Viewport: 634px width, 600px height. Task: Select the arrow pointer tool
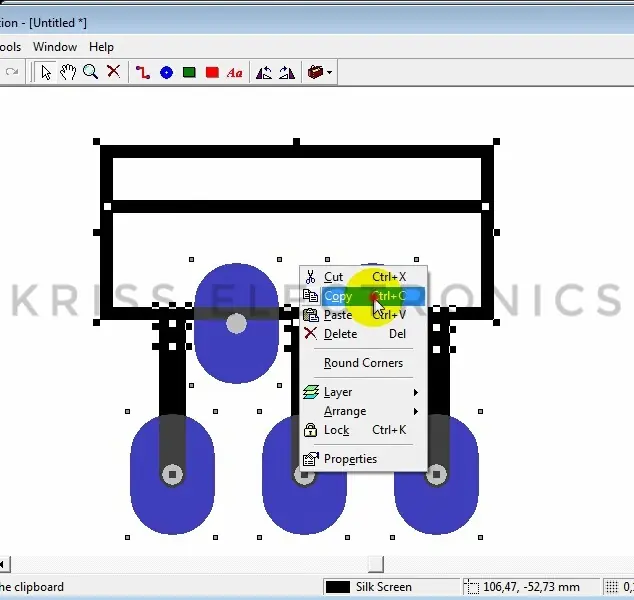45,72
